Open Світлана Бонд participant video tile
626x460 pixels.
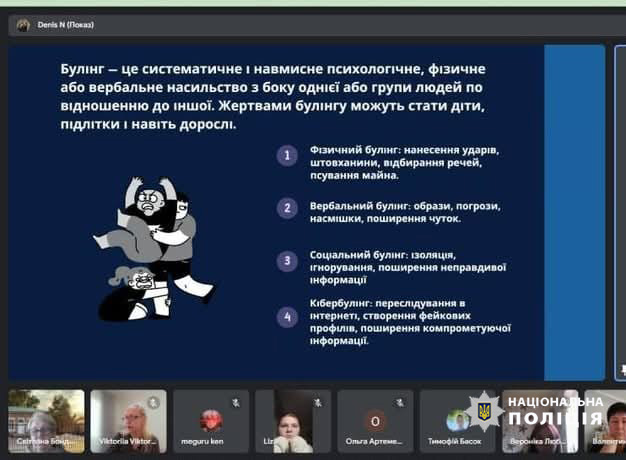pyautogui.click(x=46, y=421)
